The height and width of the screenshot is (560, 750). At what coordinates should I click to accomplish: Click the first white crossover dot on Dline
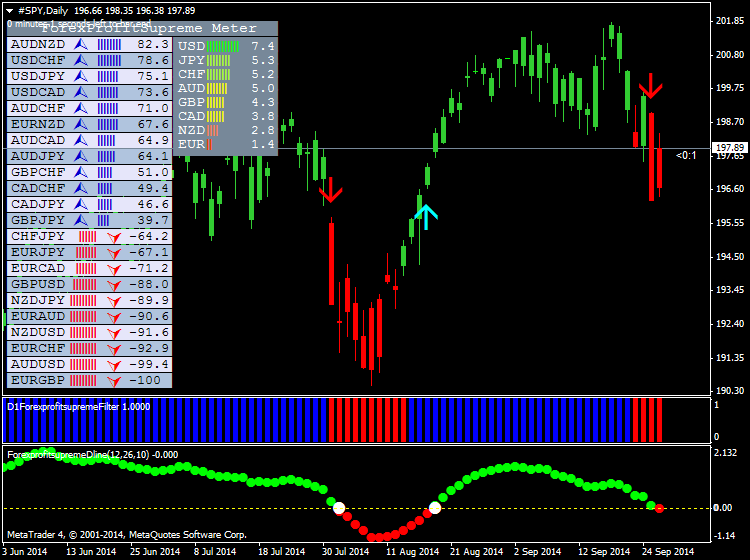click(338, 508)
